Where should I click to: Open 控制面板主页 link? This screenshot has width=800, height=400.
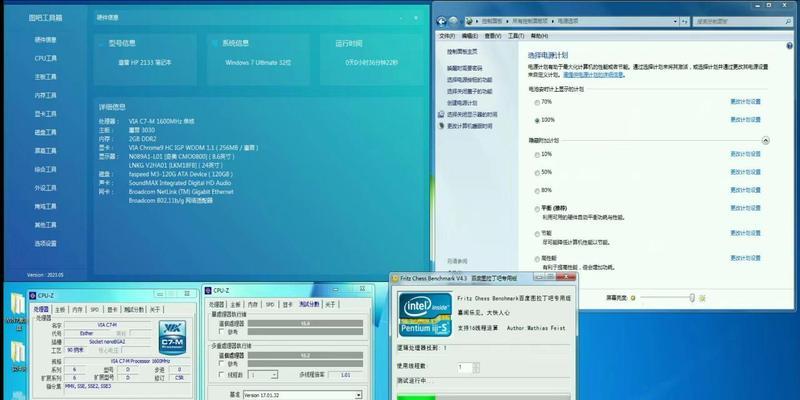(x=462, y=52)
